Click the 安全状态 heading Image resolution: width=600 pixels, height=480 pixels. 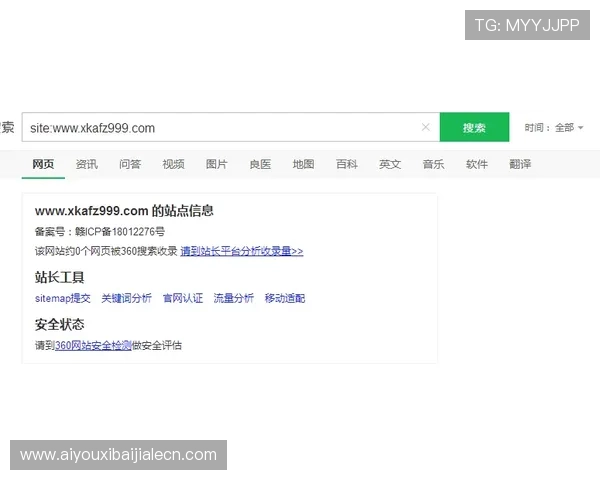pyautogui.click(x=59, y=324)
